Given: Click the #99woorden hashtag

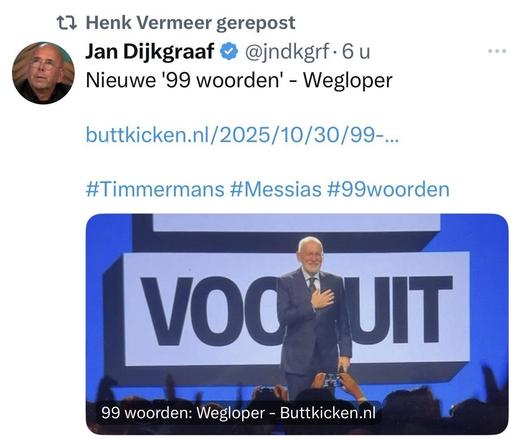Looking at the screenshot, I should (388, 189).
